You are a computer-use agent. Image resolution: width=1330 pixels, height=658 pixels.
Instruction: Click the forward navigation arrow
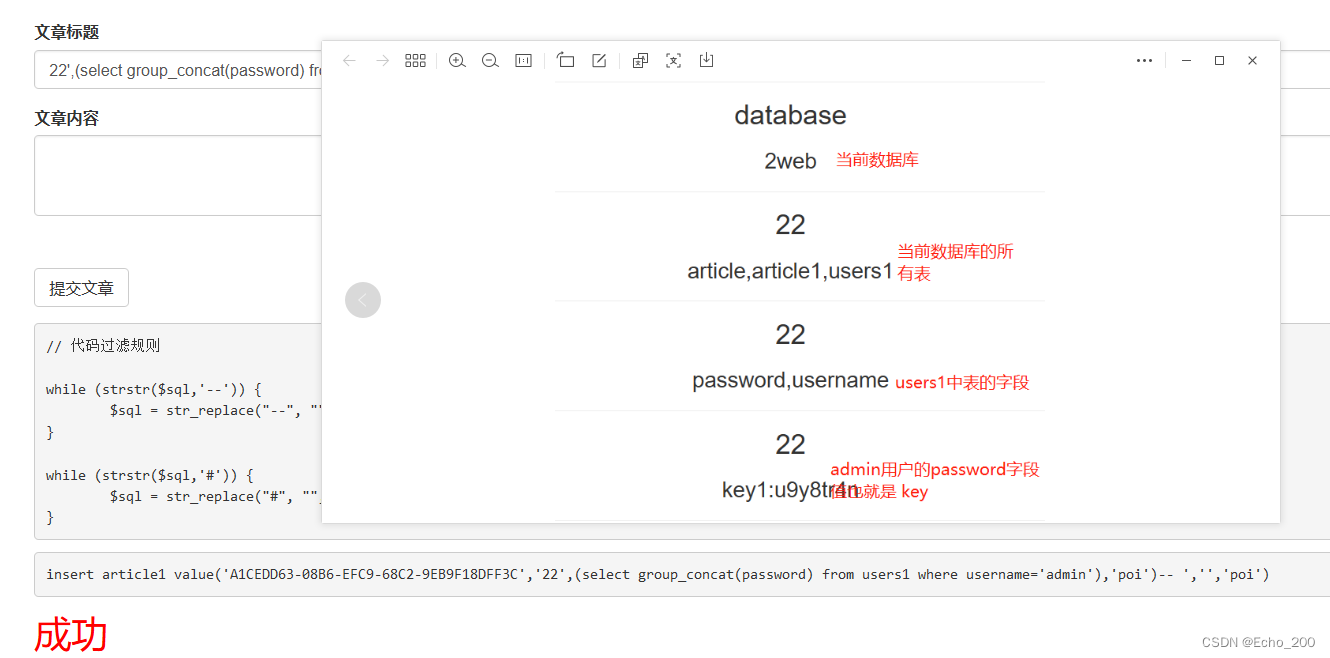[382, 60]
